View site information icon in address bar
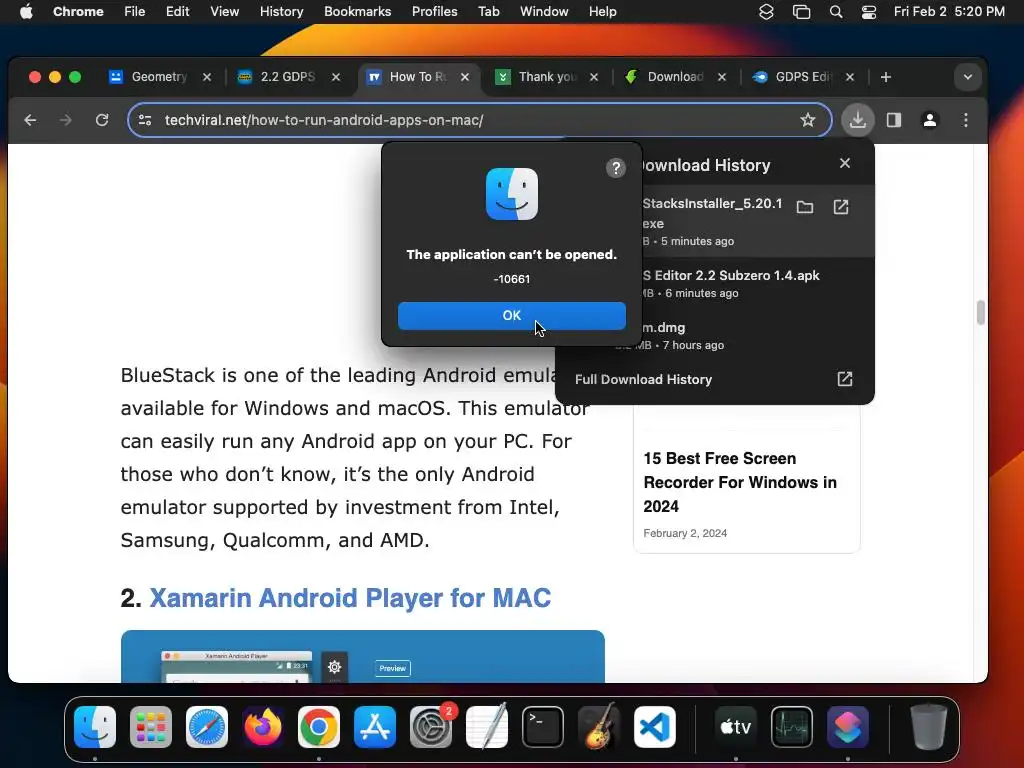1024x768 pixels. [145, 120]
